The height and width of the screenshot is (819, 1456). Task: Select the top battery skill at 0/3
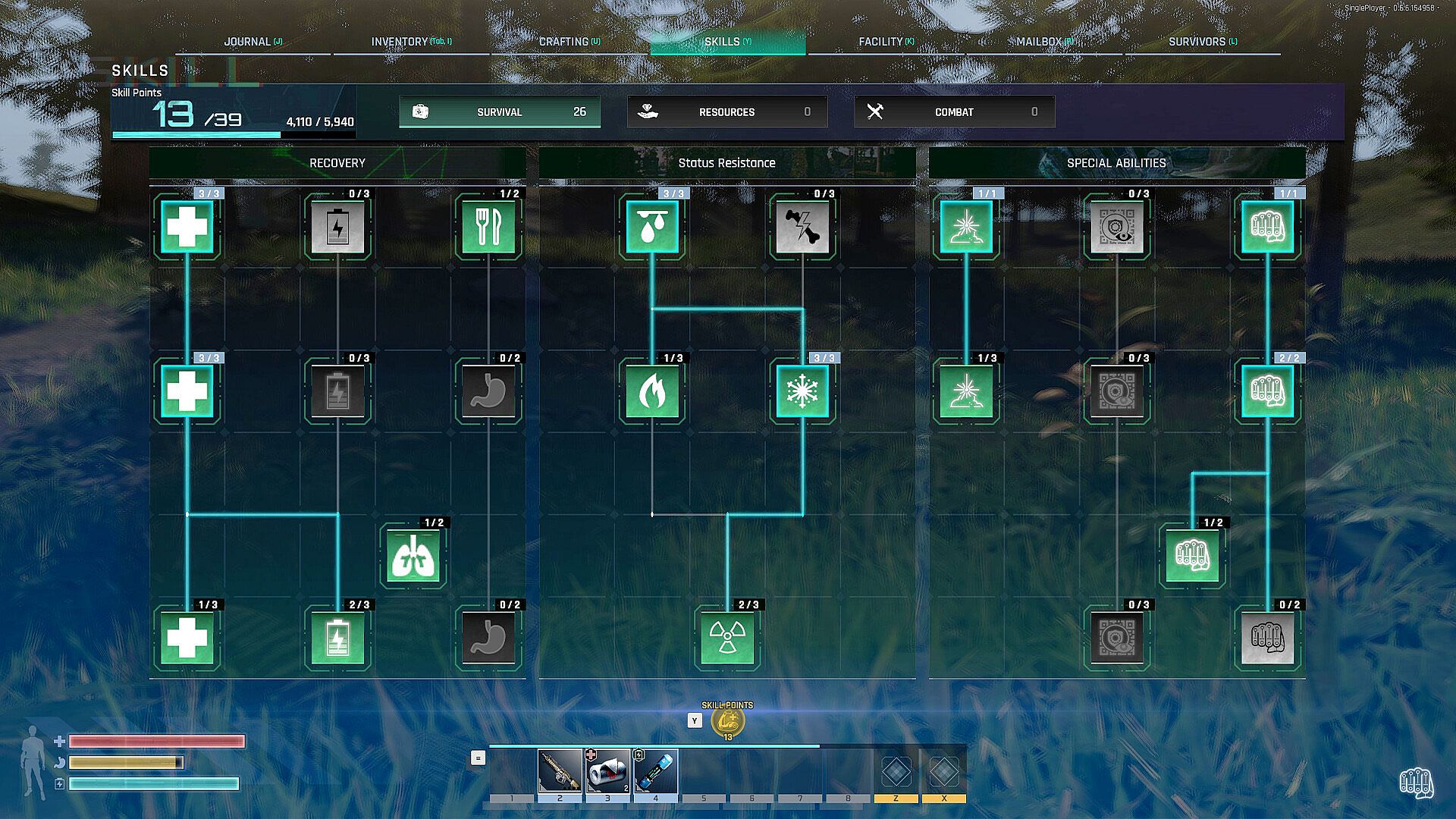tap(337, 227)
